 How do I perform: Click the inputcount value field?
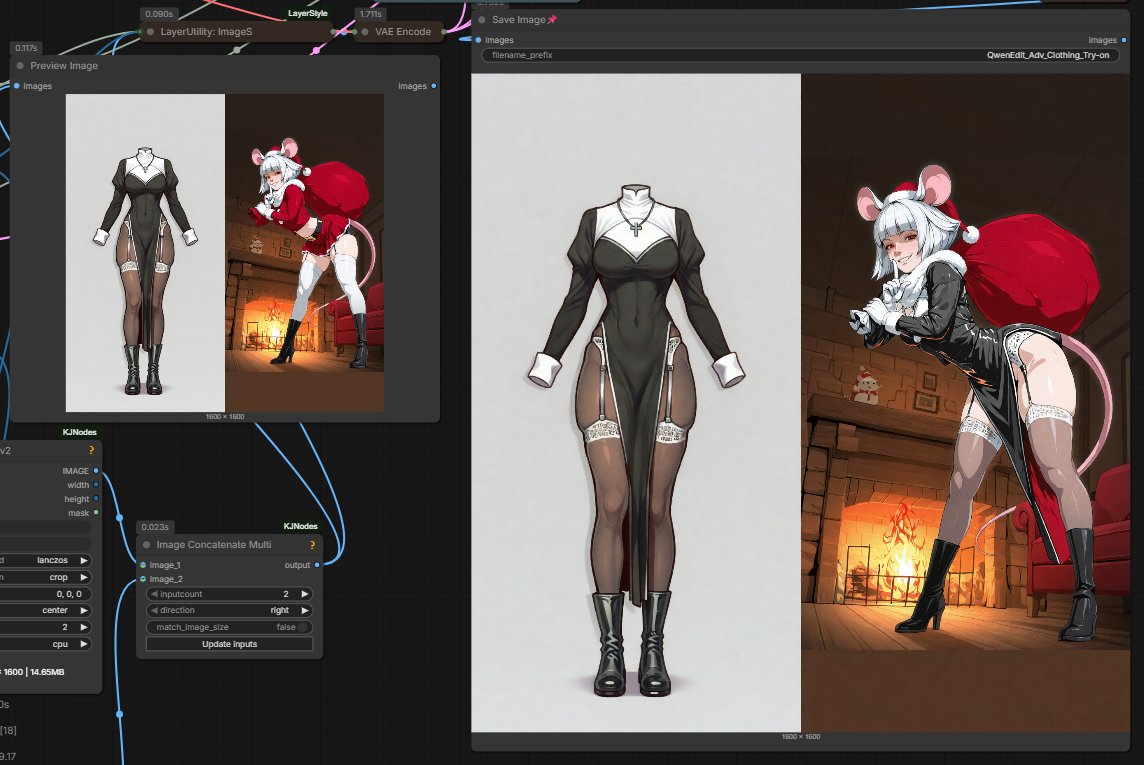(230, 594)
